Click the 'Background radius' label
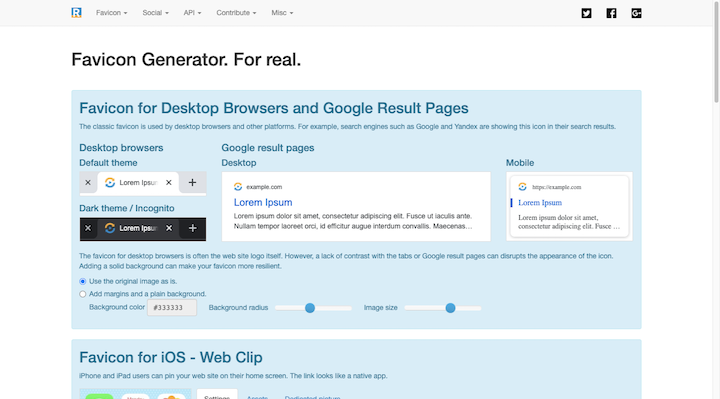The width and height of the screenshot is (720, 399). [x=238, y=308]
